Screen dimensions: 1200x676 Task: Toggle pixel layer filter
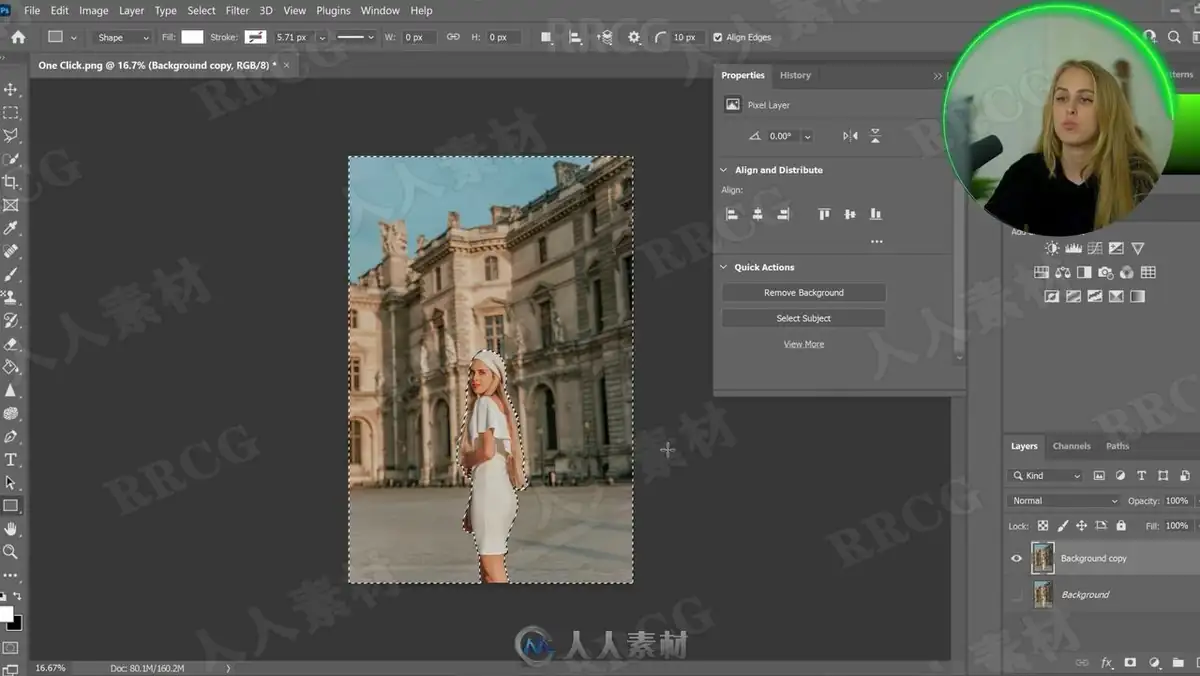click(x=1099, y=476)
